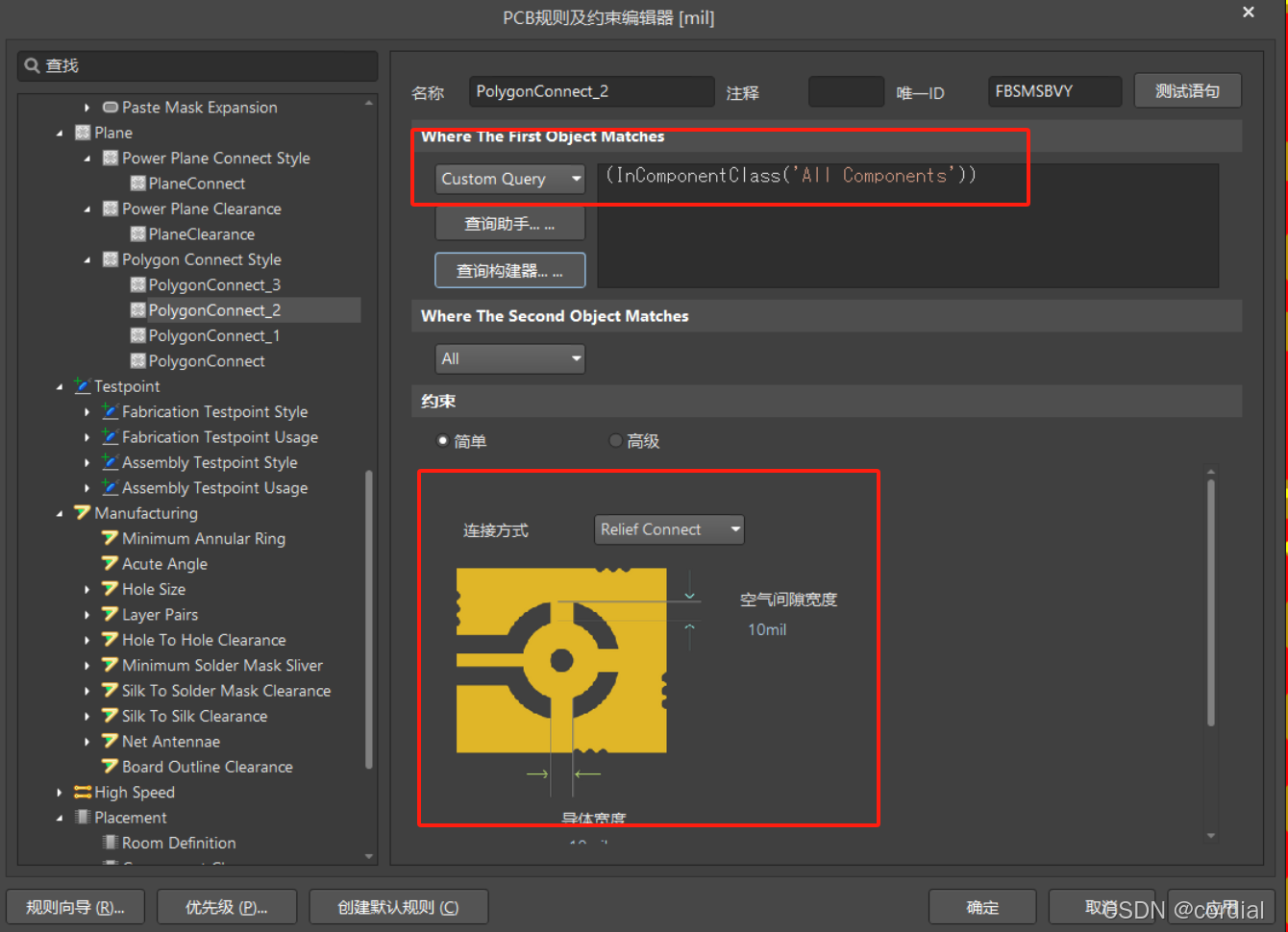
Task: Click the rule tree vertical scrollbar
Action: pos(369,620)
